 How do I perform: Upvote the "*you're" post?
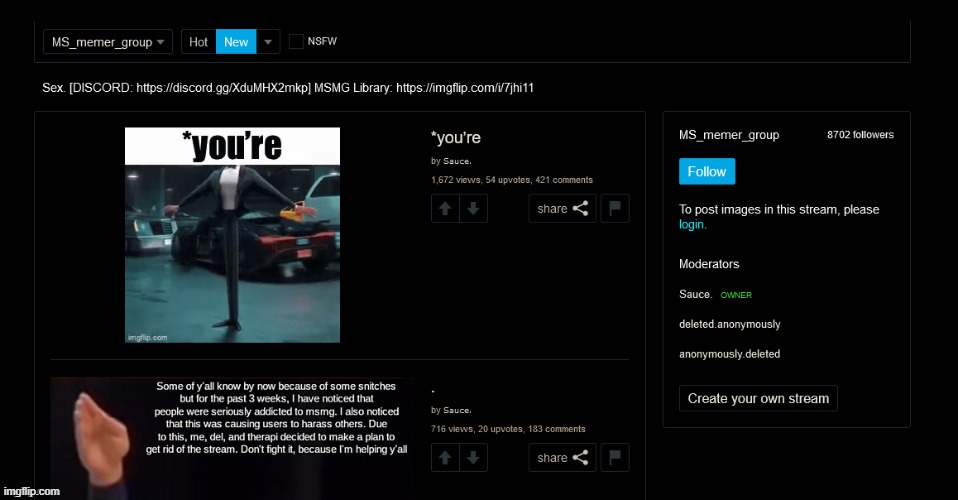(445, 209)
